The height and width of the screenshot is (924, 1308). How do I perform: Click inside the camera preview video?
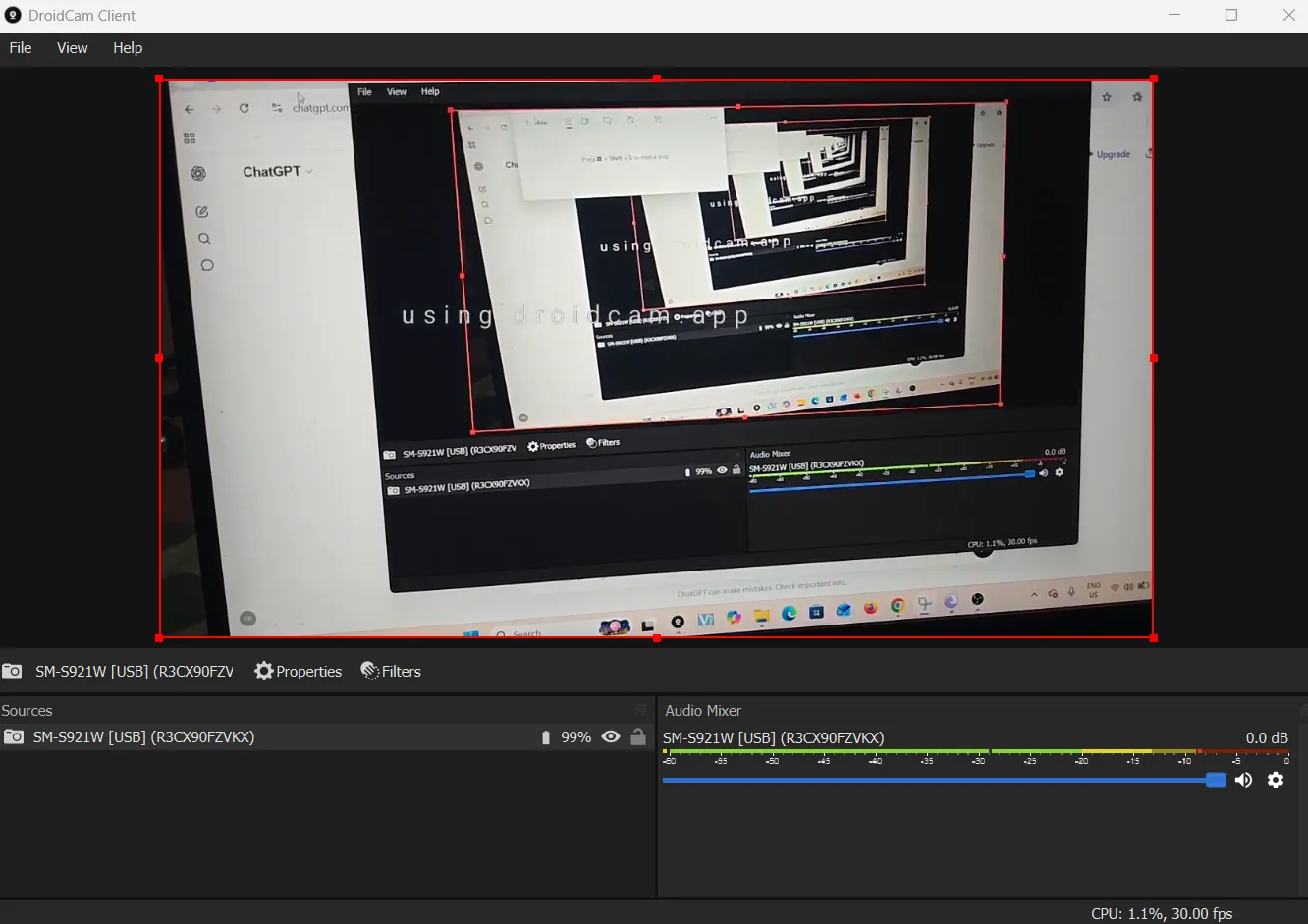tap(656, 358)
